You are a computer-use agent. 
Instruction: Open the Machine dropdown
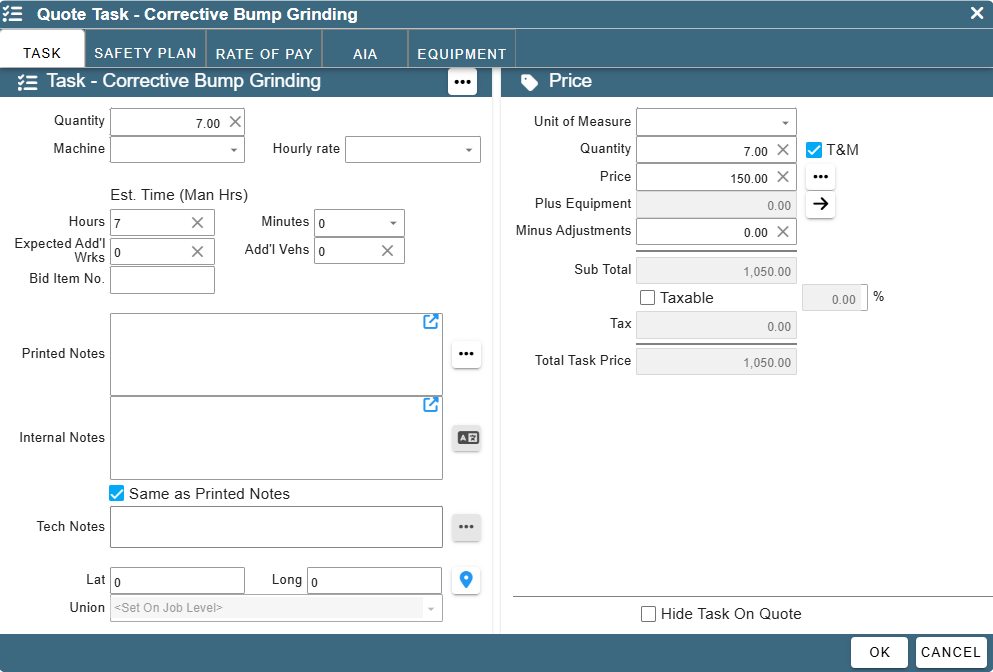pos(234,150)
